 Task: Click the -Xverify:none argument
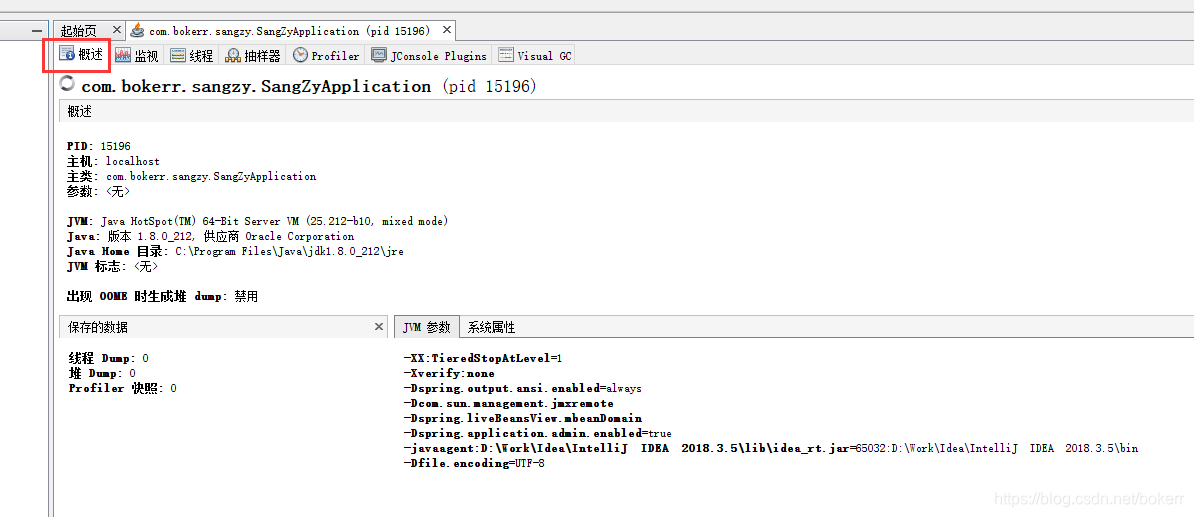pos(449,373)
